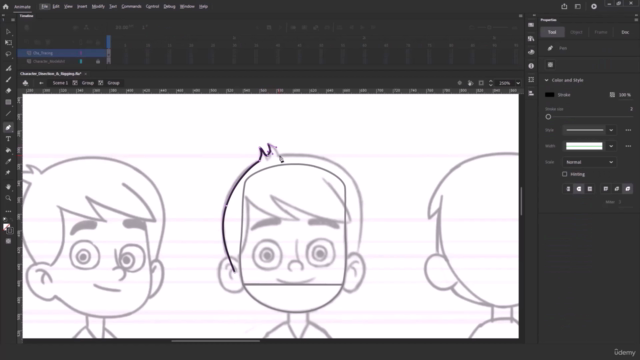Select the Fluid Brush tool
This screenshot has width=640, height=360.
point(8,68)
